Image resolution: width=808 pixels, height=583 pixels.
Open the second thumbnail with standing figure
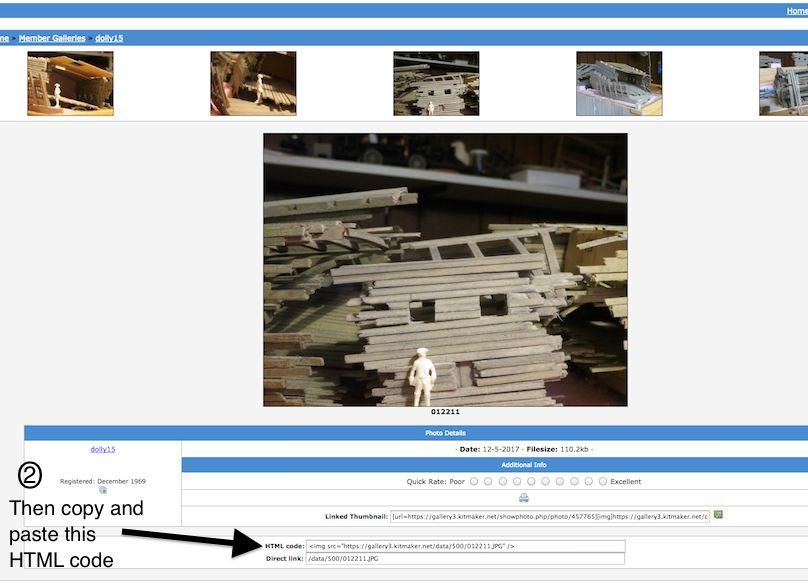253,84
